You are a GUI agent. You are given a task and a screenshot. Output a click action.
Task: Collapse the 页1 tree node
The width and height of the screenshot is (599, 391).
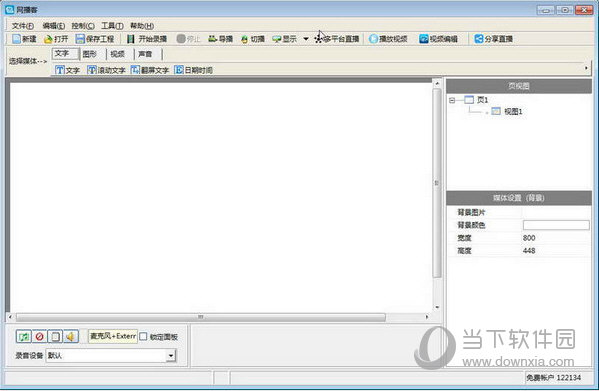[x=452, y=100]
